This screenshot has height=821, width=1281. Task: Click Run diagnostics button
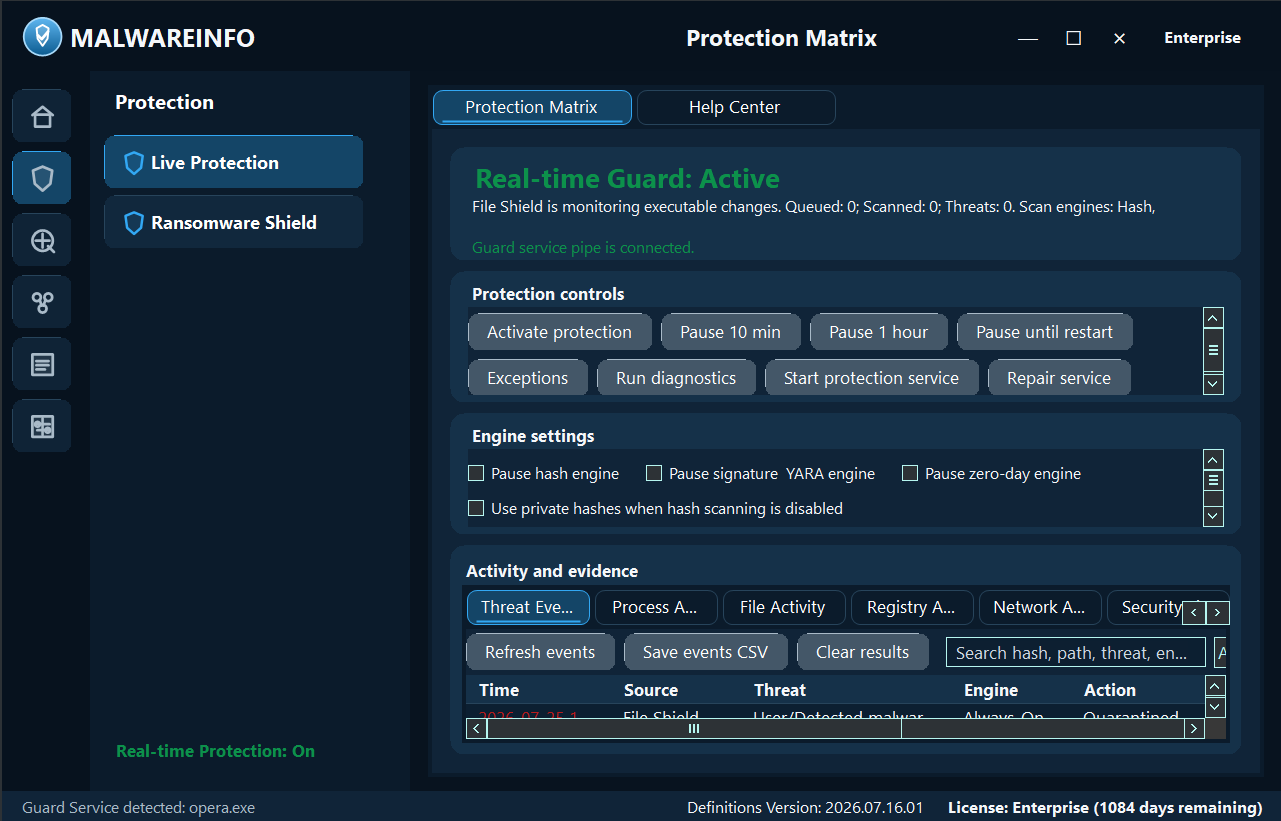pyautogui.click(x=676, y=378)
